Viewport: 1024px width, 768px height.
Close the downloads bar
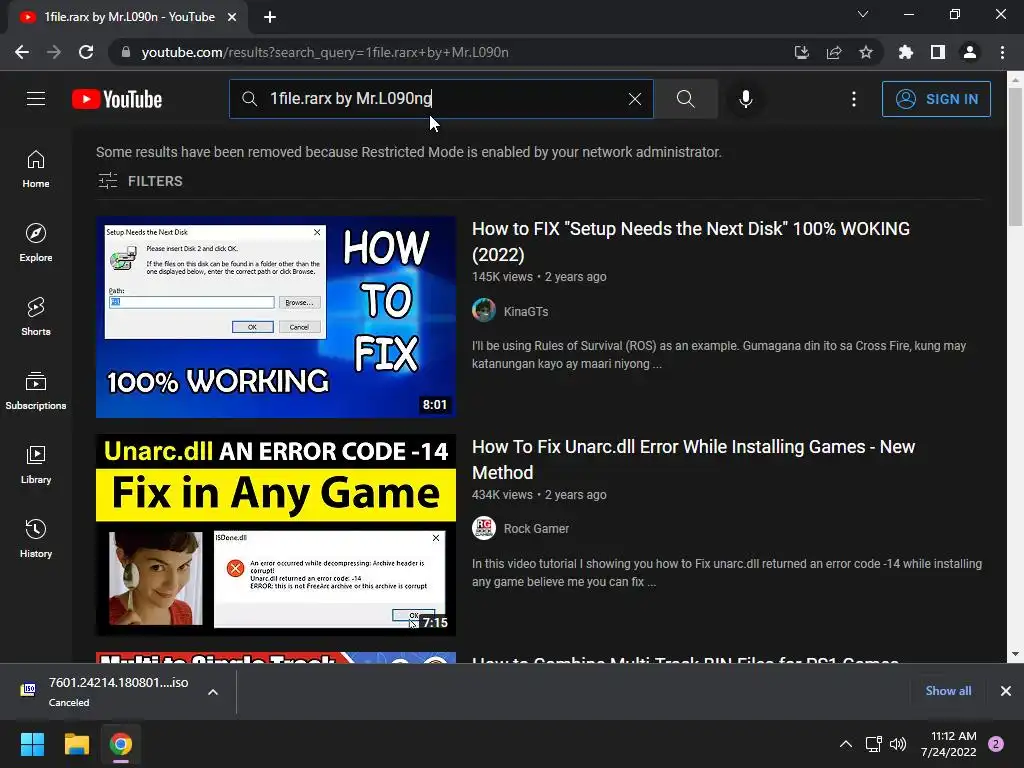[1006, 691]
